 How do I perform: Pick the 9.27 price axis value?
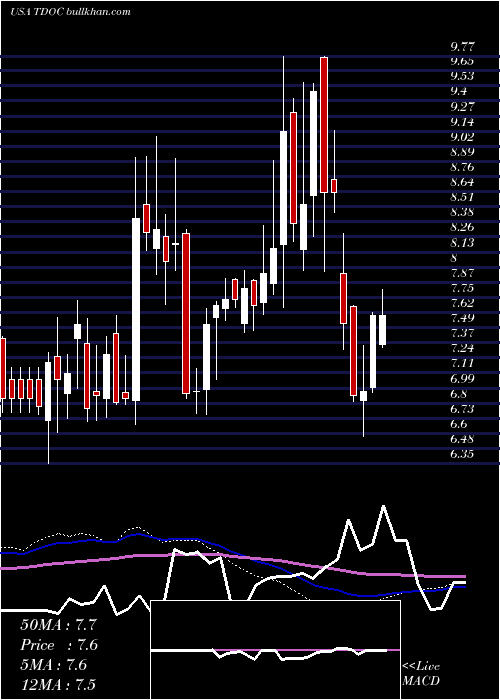pyautogui.click(x=463, y=107)
